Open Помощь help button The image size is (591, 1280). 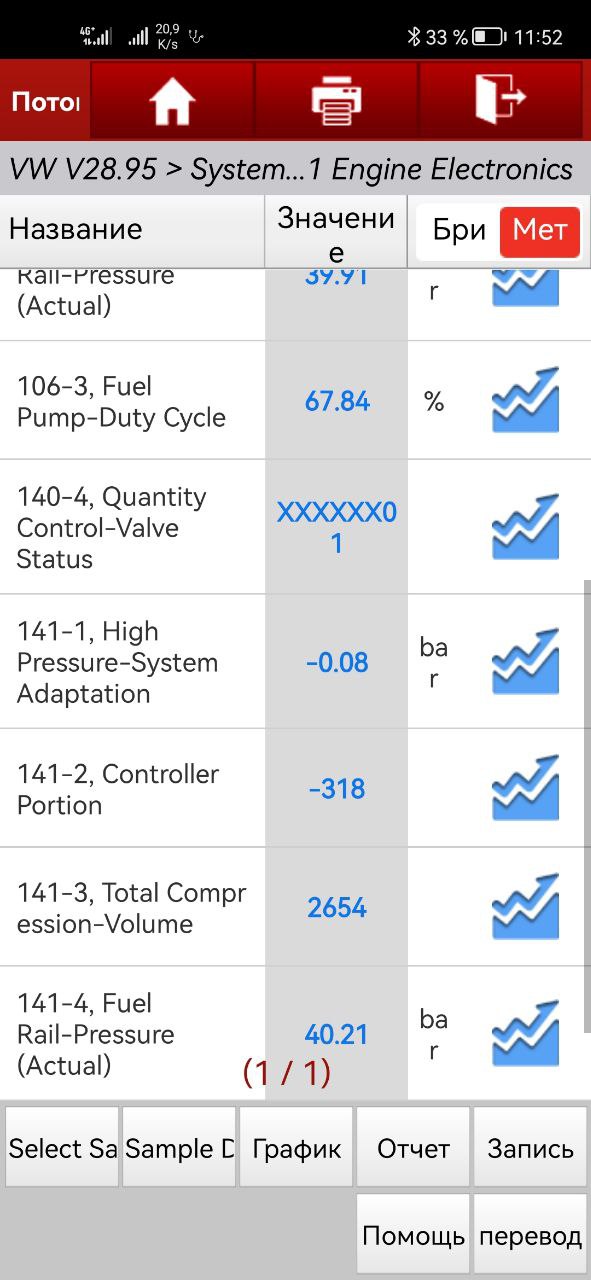point(413,1235)
